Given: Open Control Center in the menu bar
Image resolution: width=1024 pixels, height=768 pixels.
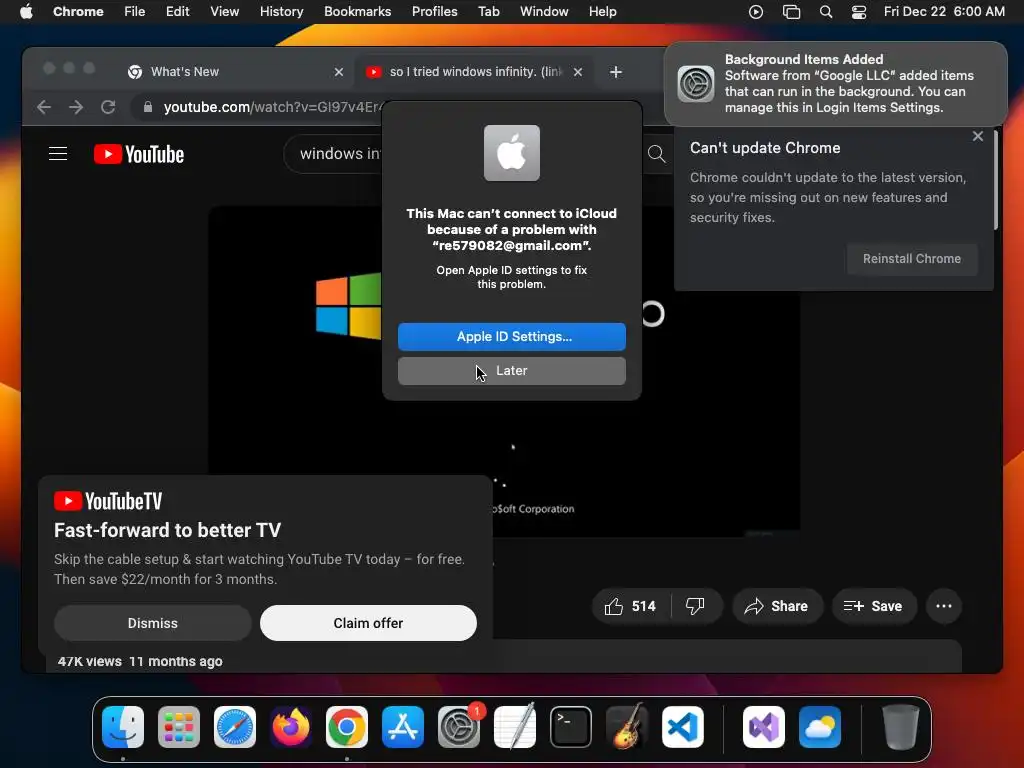Looking at the screenshot, I should (x=859, y=12).
